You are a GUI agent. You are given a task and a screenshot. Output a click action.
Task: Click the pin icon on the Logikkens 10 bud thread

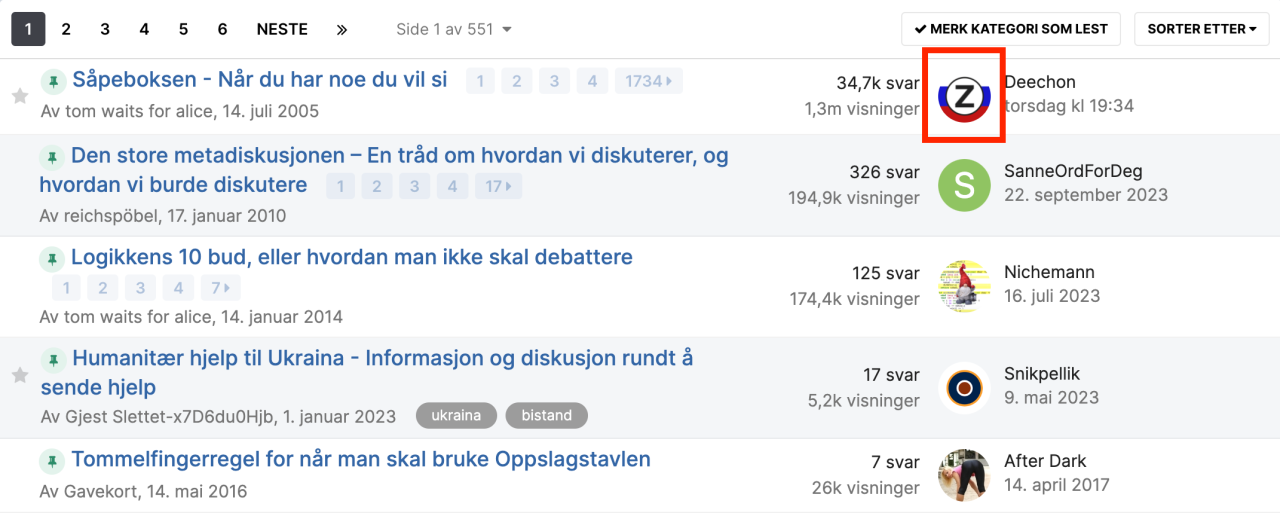coord(52,259)
